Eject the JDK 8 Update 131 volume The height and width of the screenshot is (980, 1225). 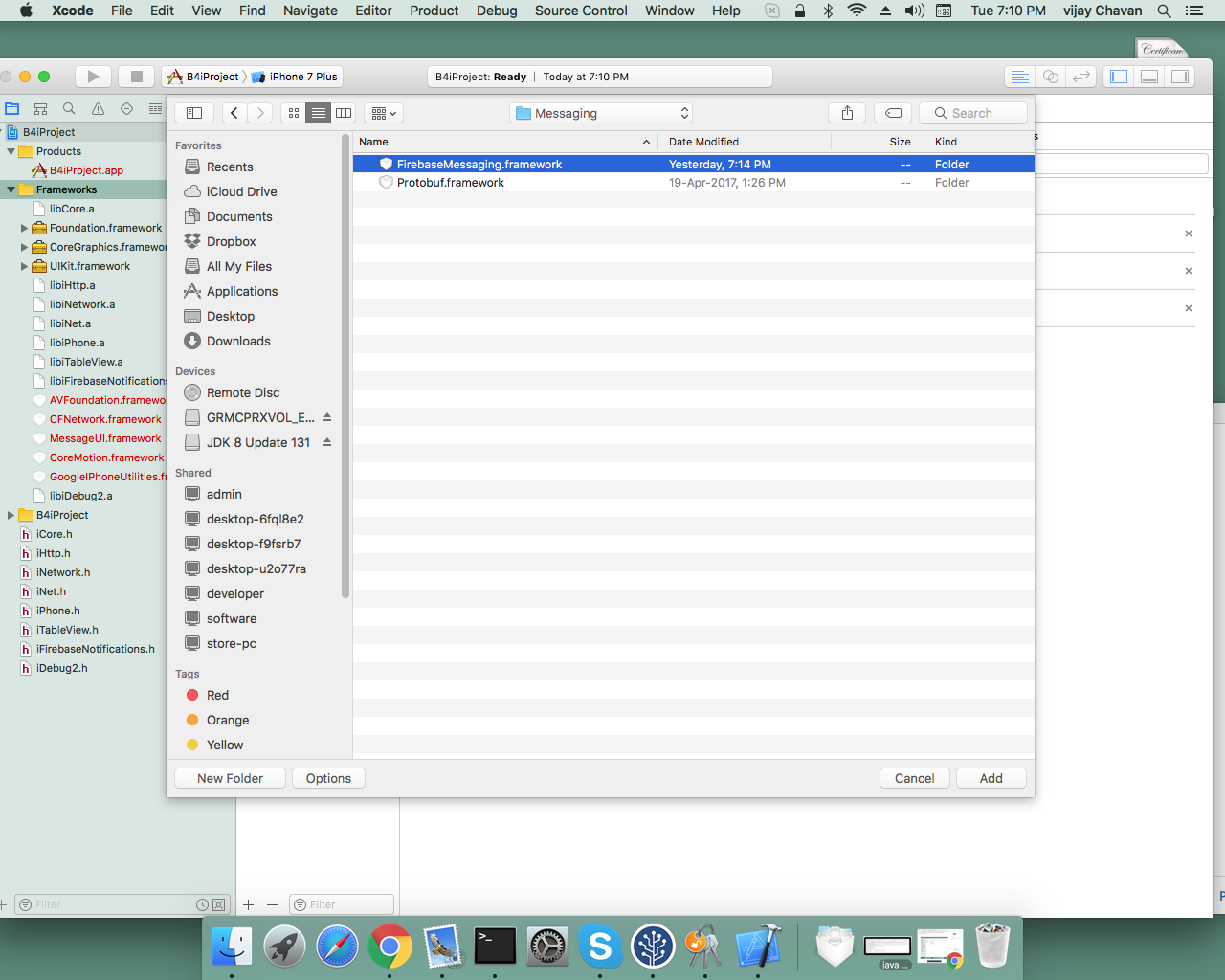click(327, 442)
